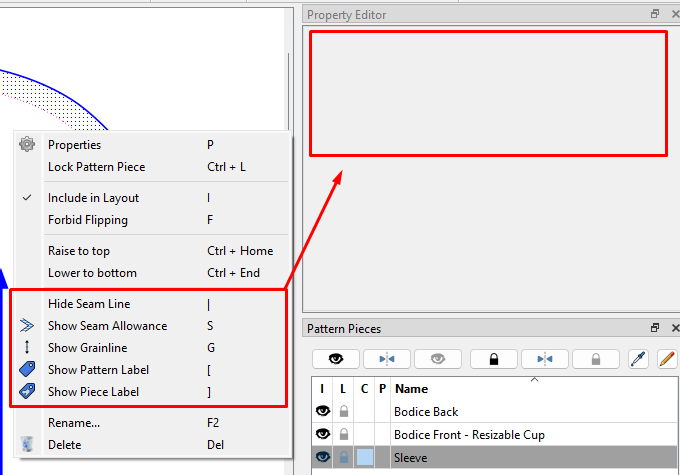Screen dimensions: 680x475
Task: Toggle lock icon on Bodice Front row
Action: 344,434
